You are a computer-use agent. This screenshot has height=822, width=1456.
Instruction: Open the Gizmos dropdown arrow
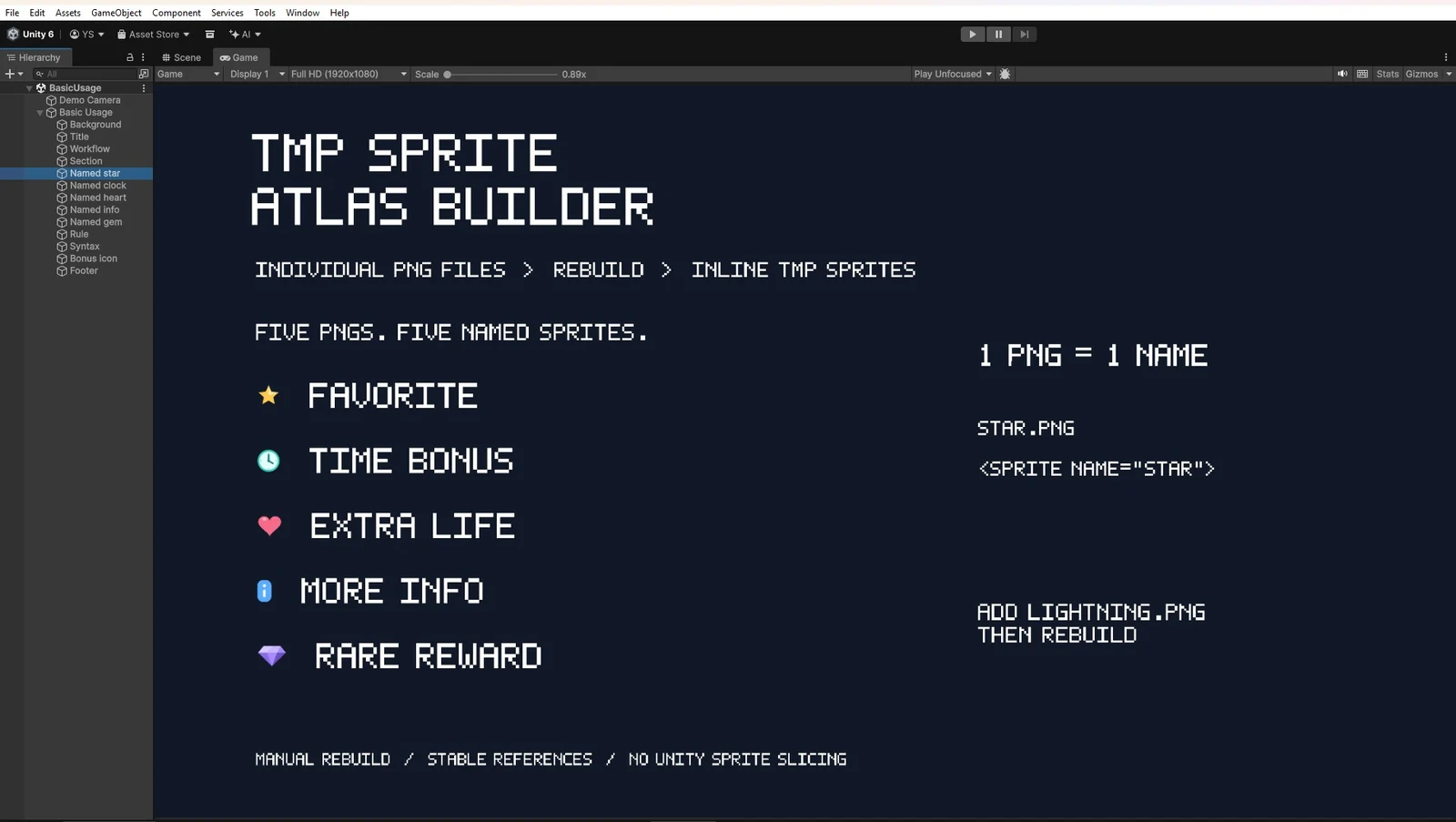[1449, 74]
